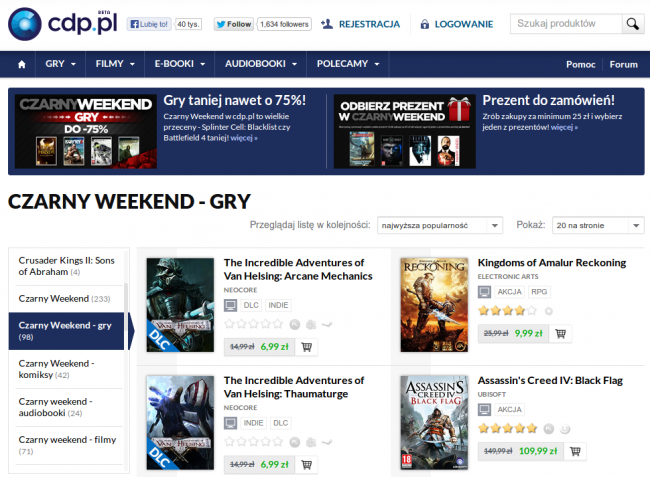Open the Pomoc link

click(x=580, y=65)
